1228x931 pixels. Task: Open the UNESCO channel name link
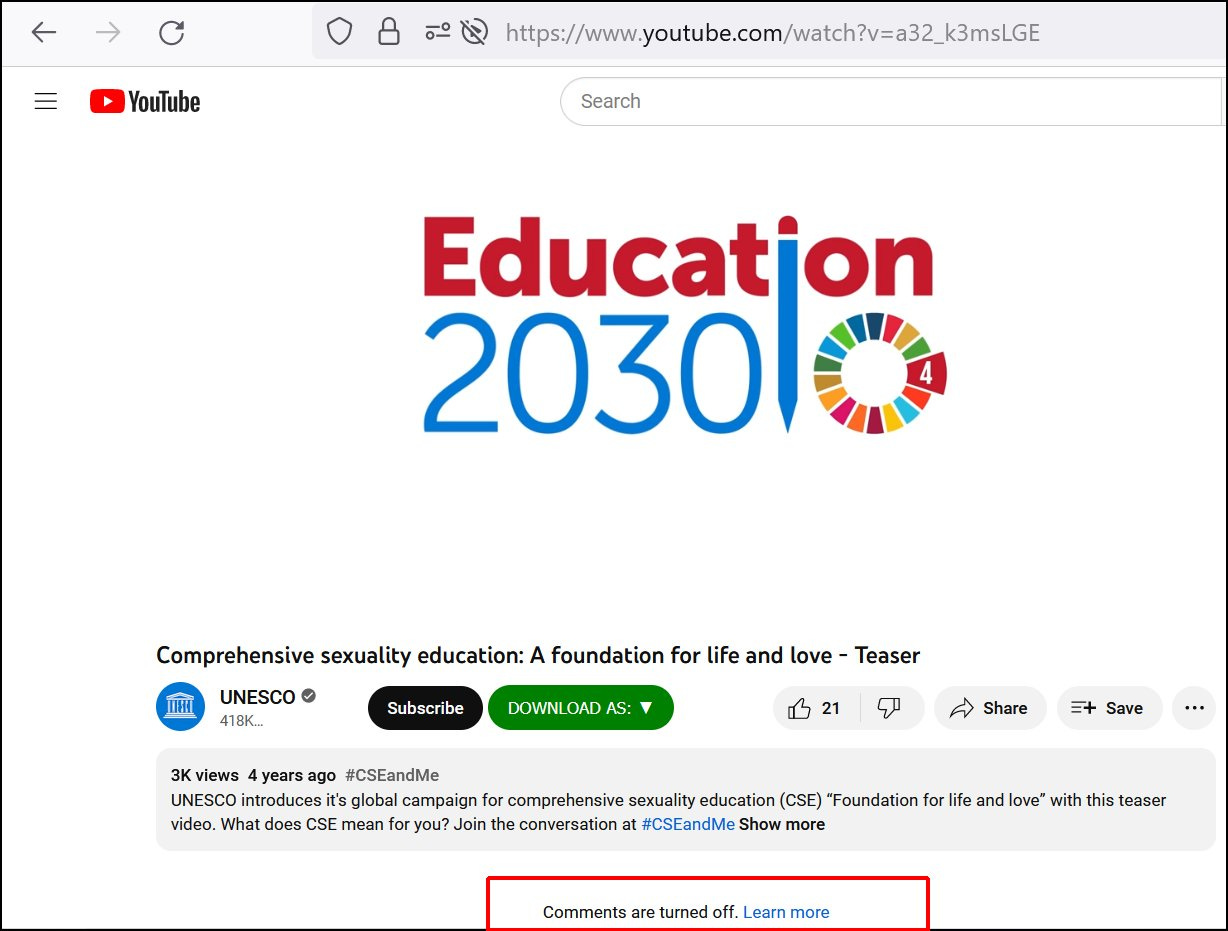click(x=258, y=697)
